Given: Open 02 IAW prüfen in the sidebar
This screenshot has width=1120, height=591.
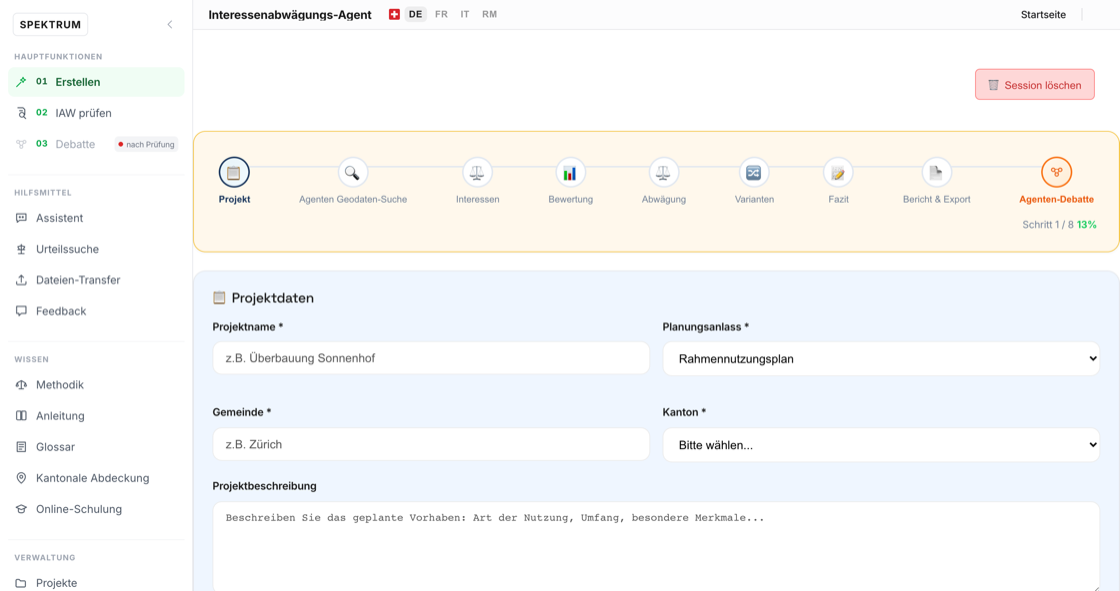Looking at the screenshot, I should pyautogui.click(x=96, y=113).
